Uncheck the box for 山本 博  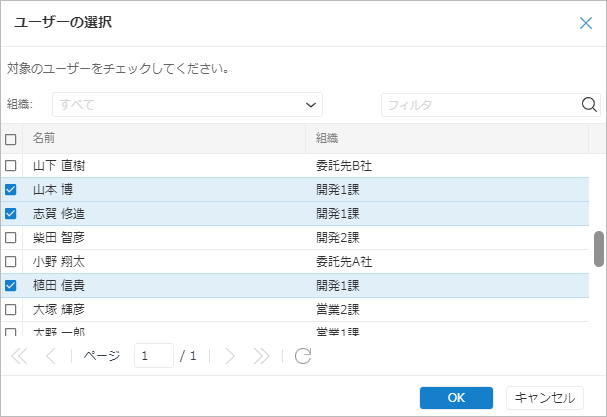(11, 189)
